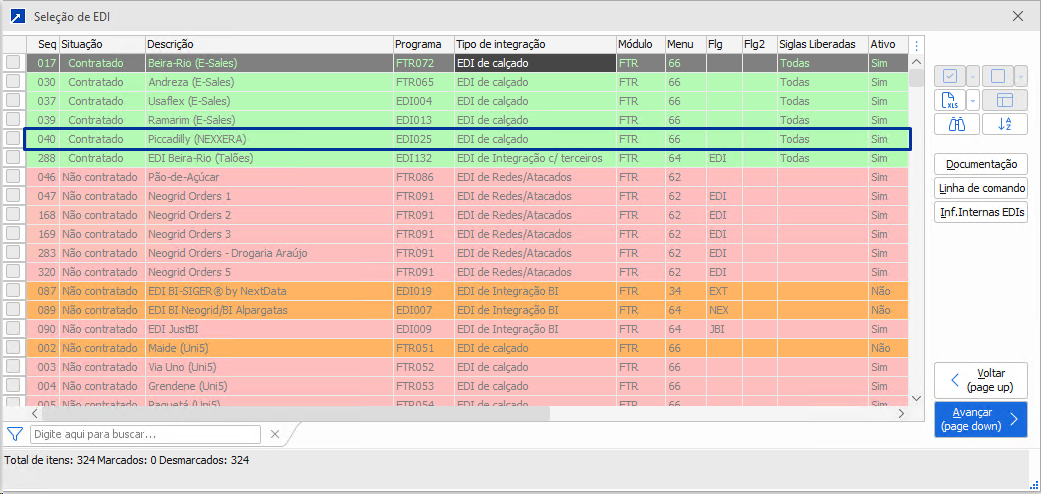Export grid using the XLS file icon

(x=950, y=100)
